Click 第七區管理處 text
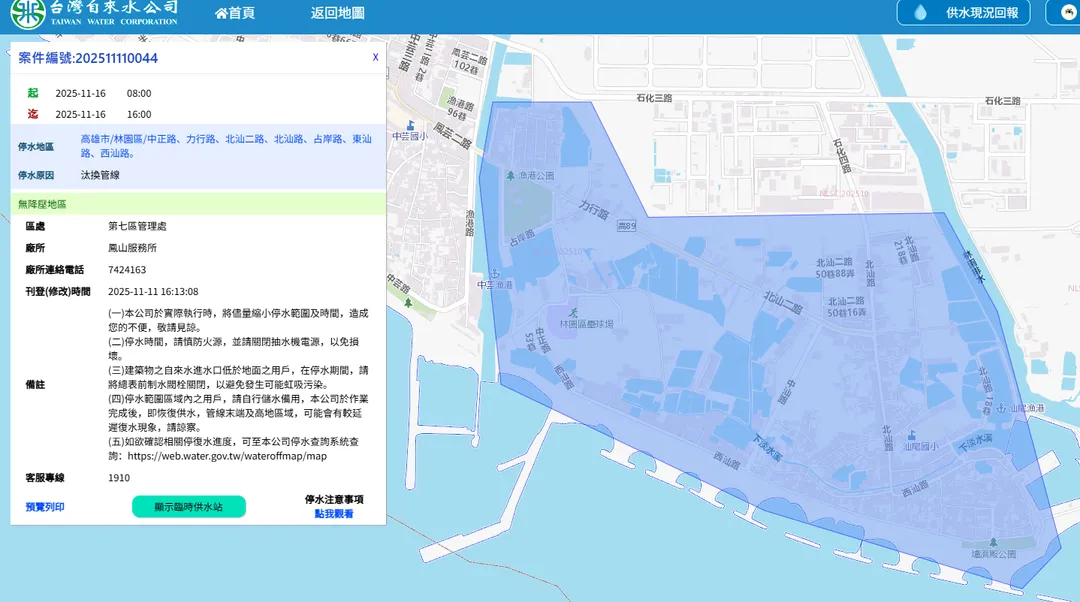This screenshot has height=602, width=1080. click(137, 226)
